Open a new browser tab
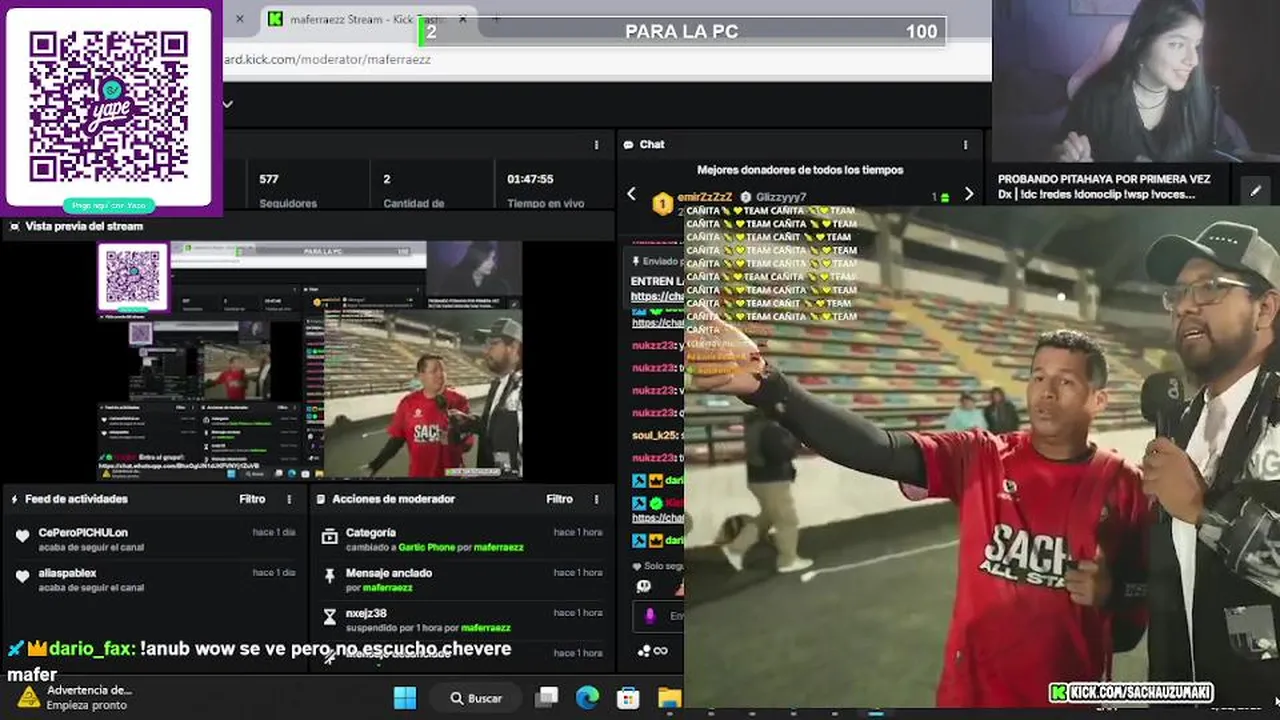This screenshot has height=720, width=1280. (x=495, y=19)
